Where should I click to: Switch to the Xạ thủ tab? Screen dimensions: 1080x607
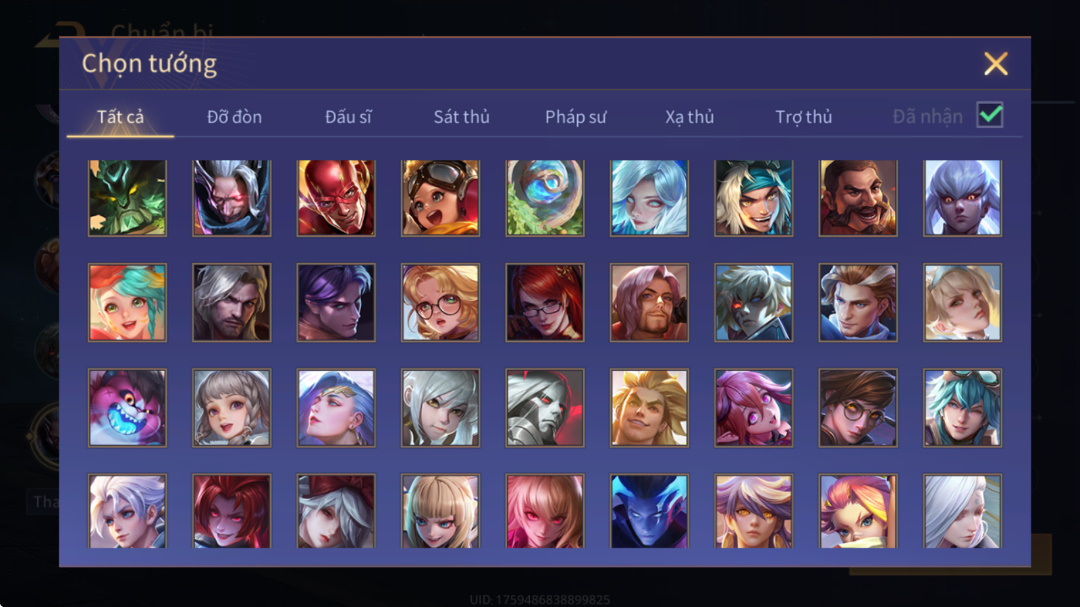click(x=689, y=117)
